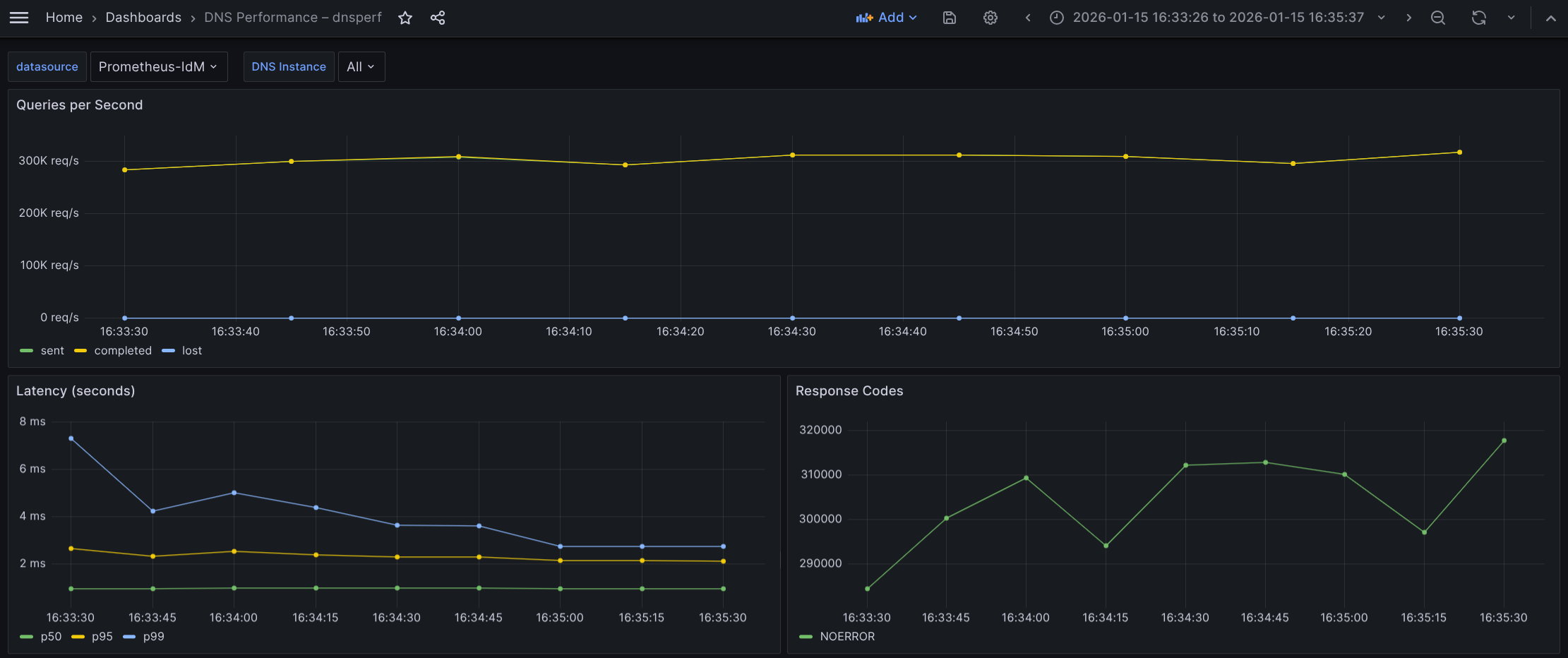
Task: Star this dashboard as favorite
Action: point(405,18)
